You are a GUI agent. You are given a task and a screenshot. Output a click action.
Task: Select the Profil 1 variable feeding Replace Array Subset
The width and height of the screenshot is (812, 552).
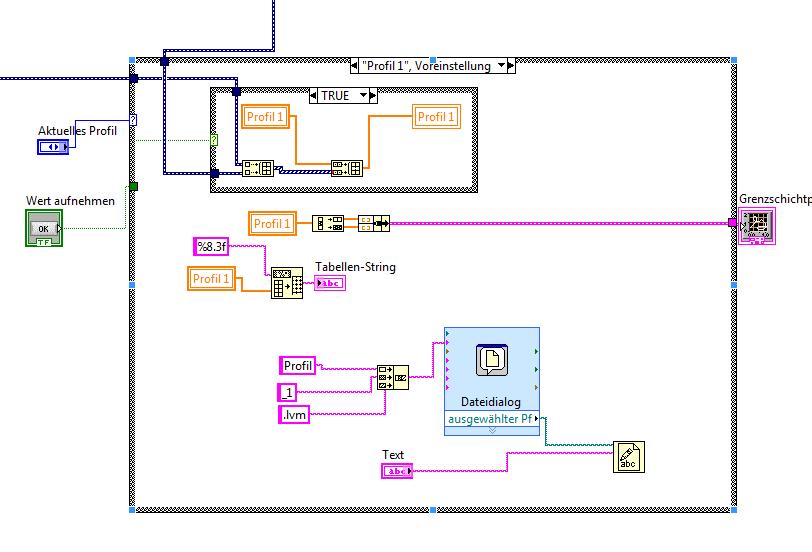pyautogui.click(x=265, y=117)
